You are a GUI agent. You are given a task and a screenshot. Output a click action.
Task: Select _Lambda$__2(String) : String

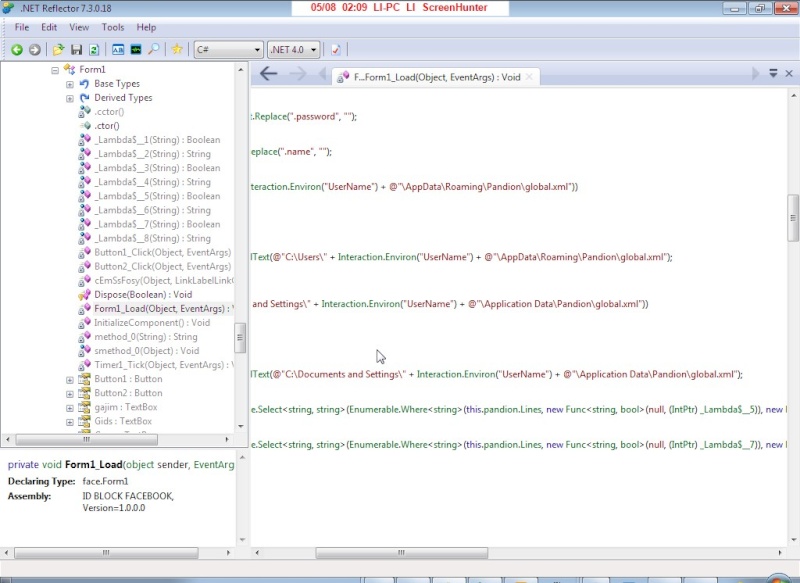(153, 154)
